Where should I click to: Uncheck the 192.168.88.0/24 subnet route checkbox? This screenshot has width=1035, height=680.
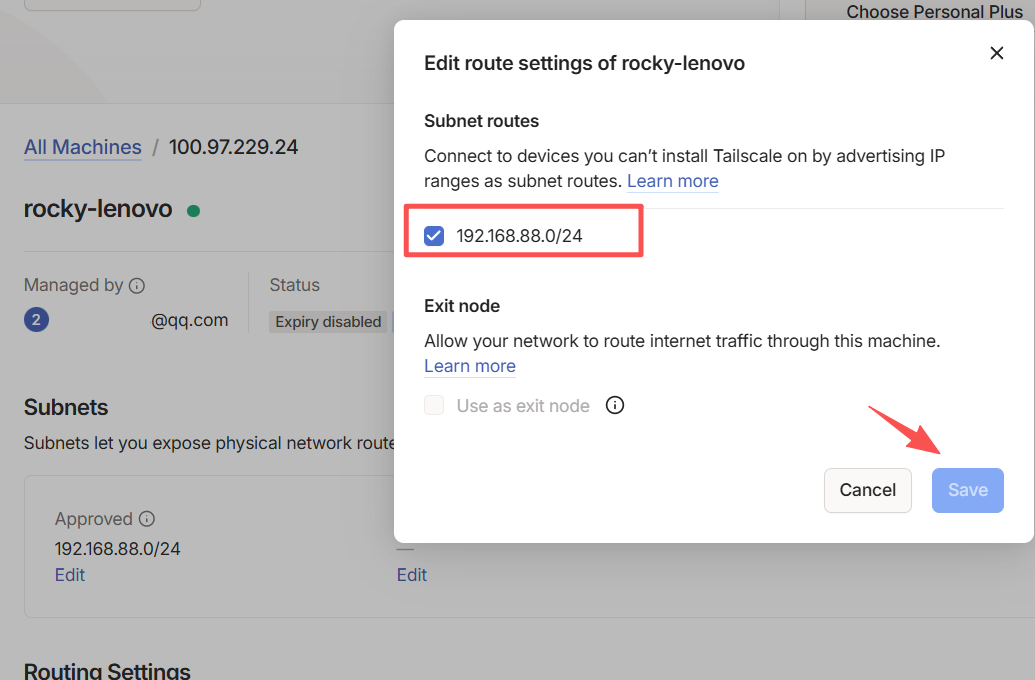coord(434,236)
